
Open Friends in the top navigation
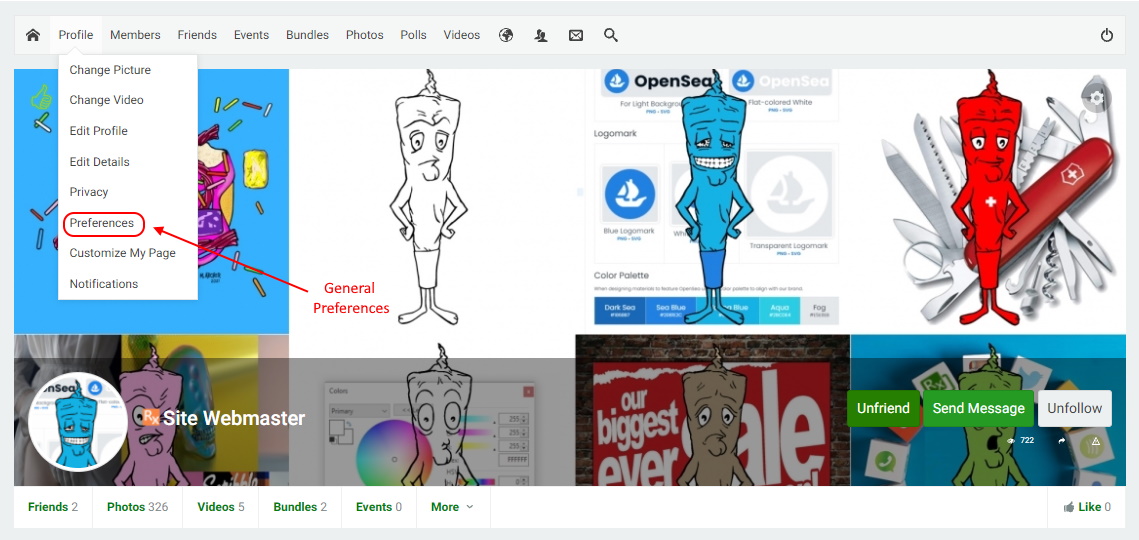pos(197,35)
